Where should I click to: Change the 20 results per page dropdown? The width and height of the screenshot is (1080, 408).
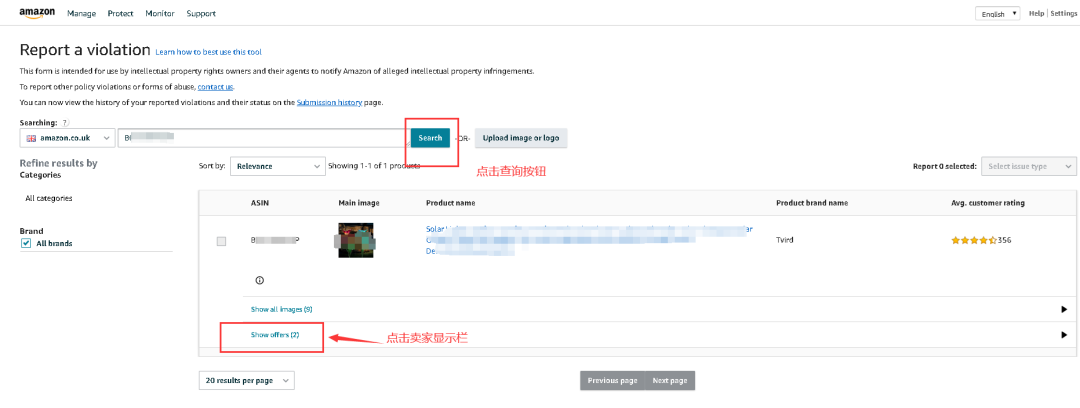click(x=247, y=380)
